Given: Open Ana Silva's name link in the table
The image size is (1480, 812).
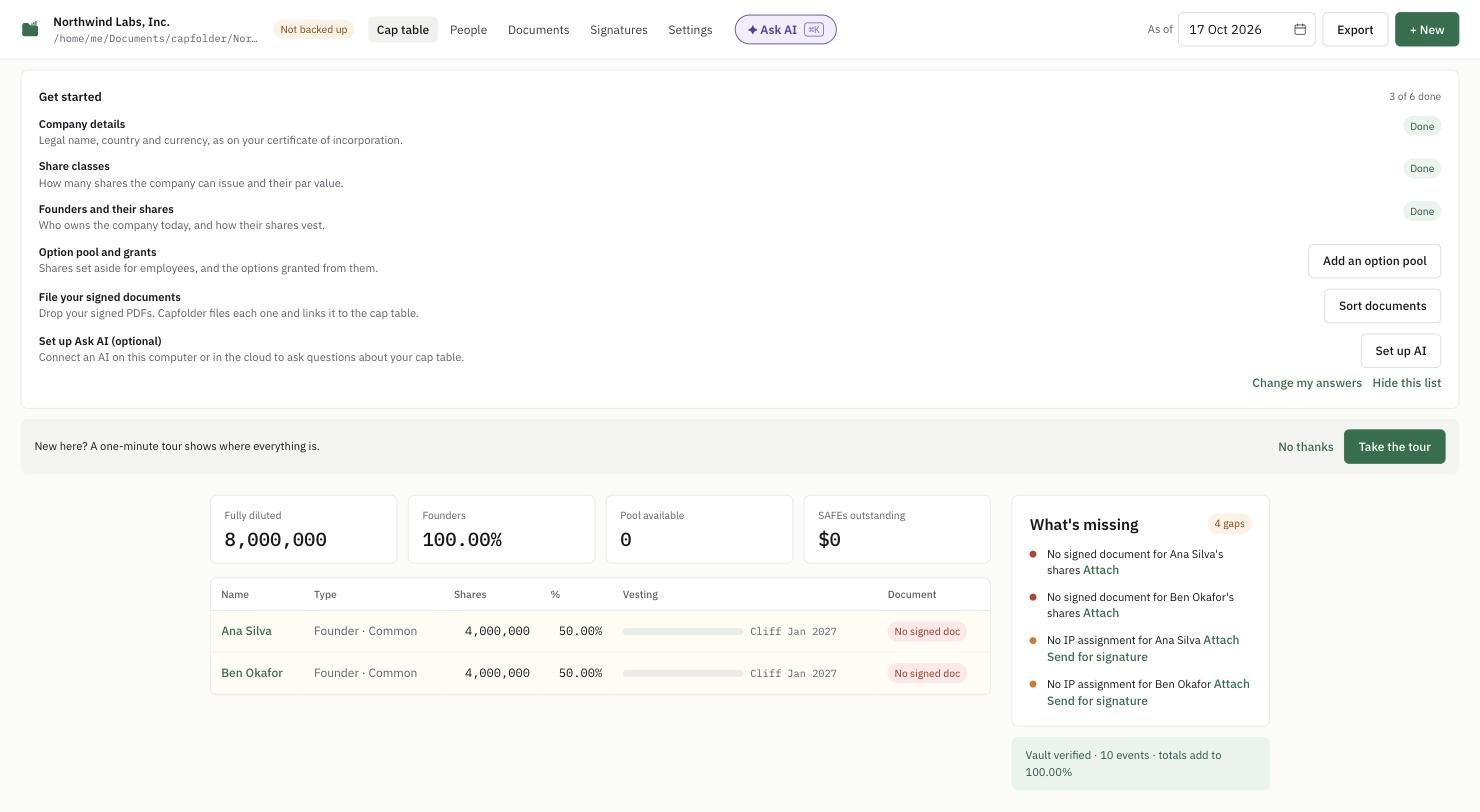Looking at the screenshot, I should (x=246, y=631).
